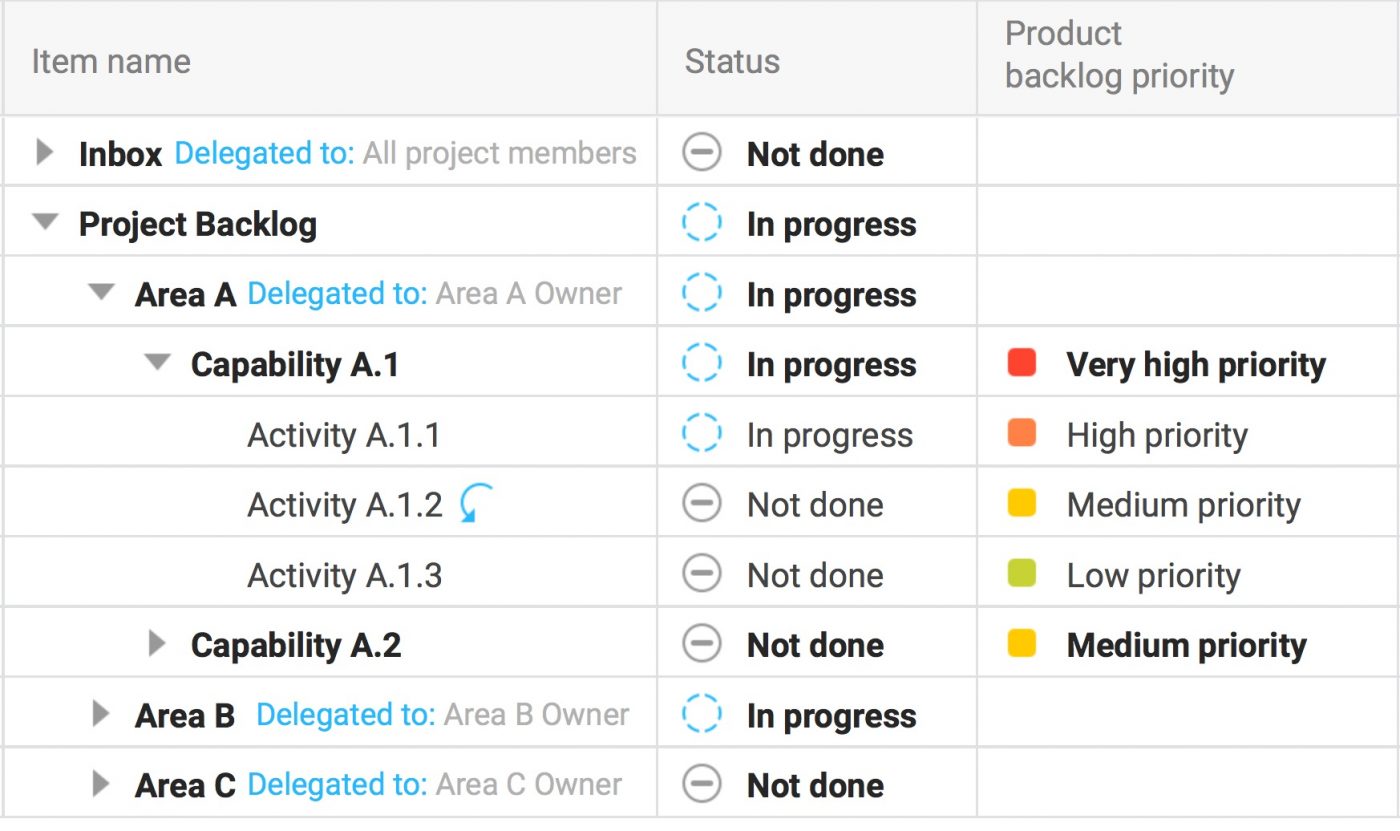
Task: Click the Product backlog priority column header
Action: (x=1118, y=55)
